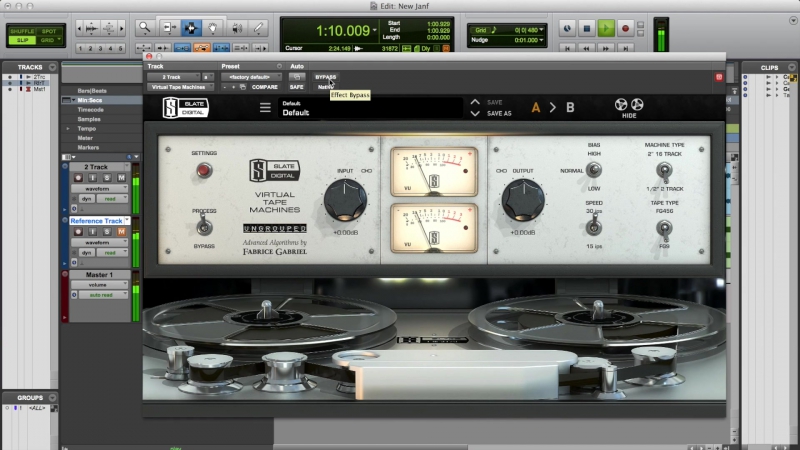Click the COMPARE button

pos(264,87)
